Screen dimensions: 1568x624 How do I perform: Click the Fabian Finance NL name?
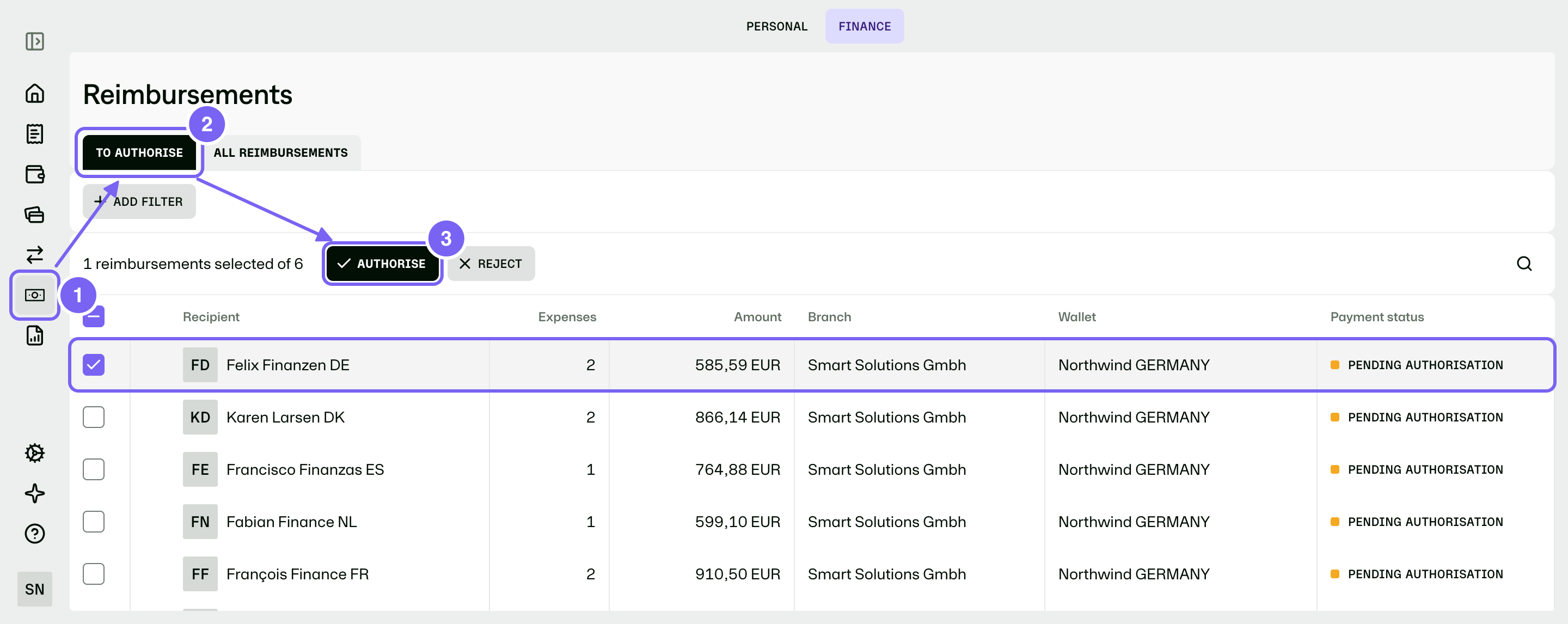[292, 522]
